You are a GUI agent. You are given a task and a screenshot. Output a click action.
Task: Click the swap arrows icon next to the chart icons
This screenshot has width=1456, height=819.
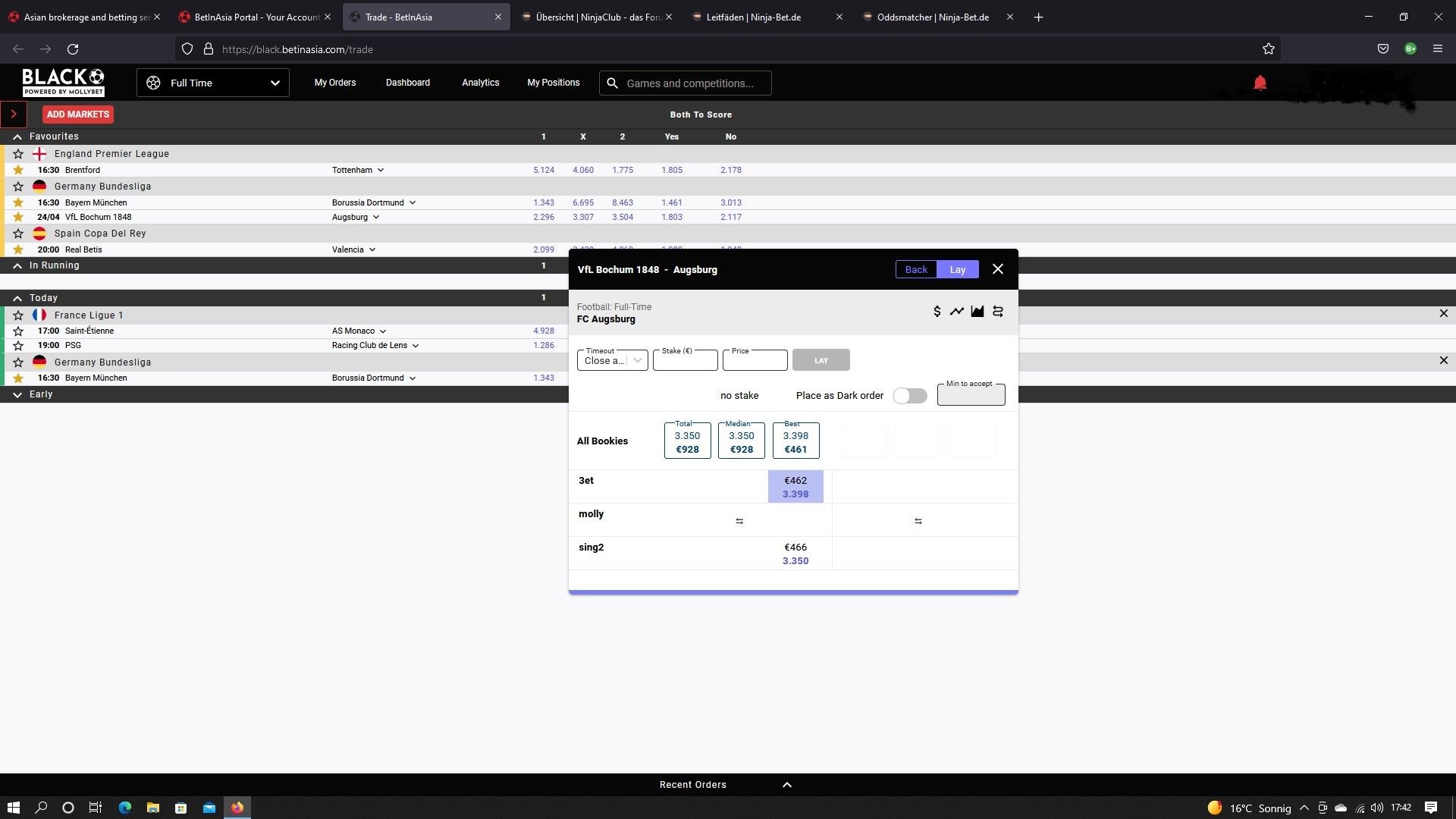tap(998, 312)
